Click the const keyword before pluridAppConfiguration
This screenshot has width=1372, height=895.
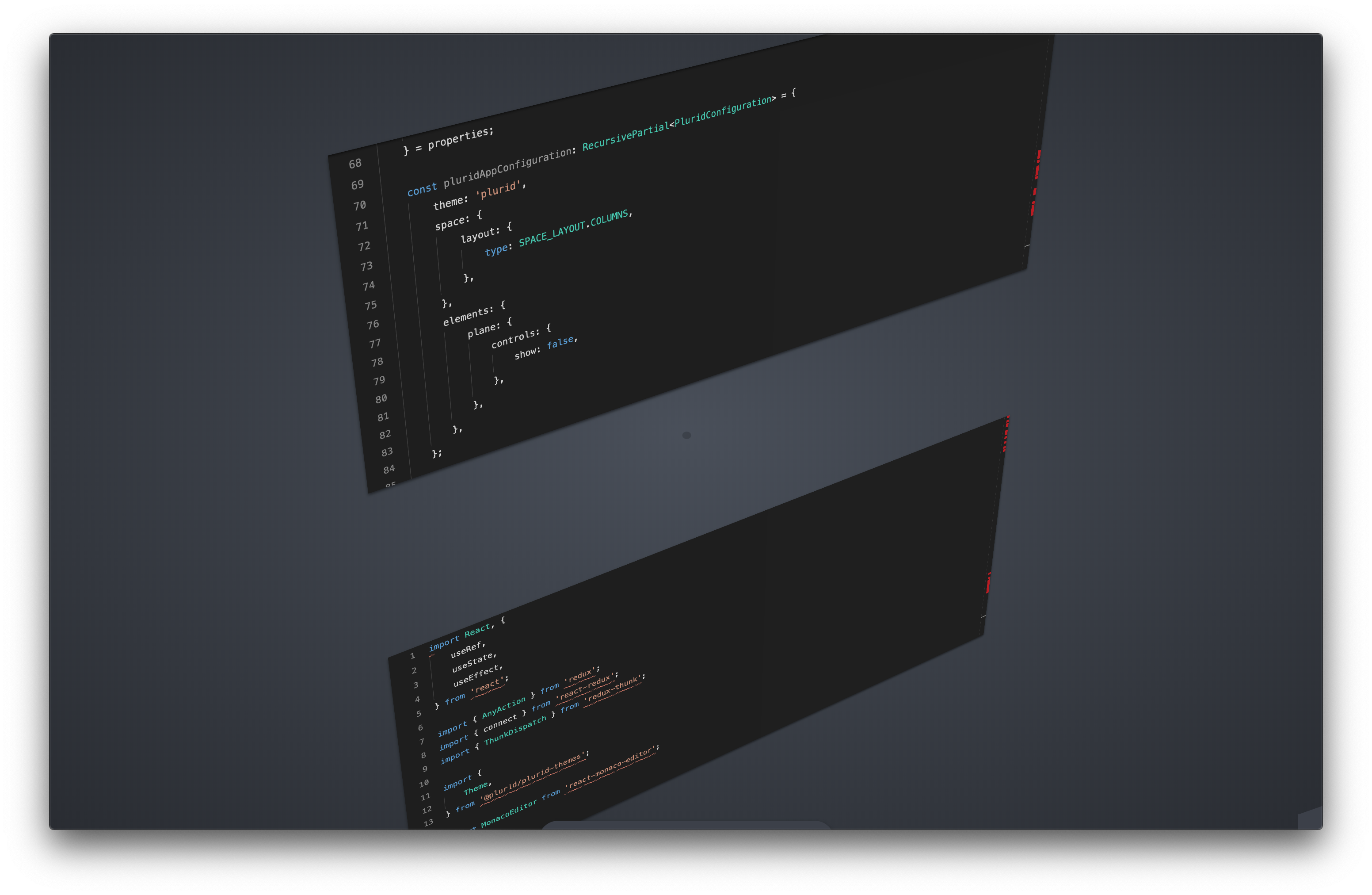(422, 189)
